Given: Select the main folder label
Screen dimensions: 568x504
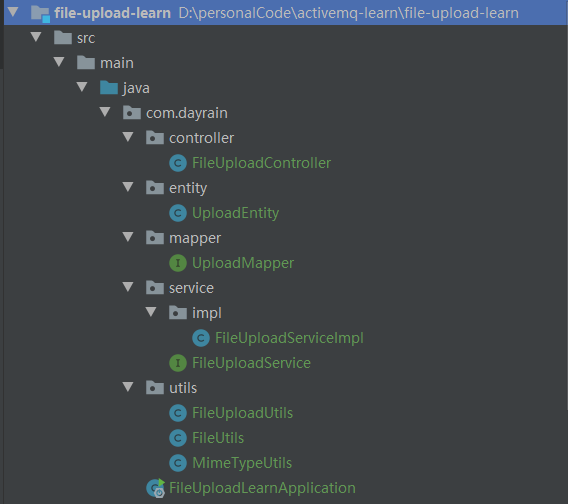Looking at the screenshot, I should pos(117,63).
